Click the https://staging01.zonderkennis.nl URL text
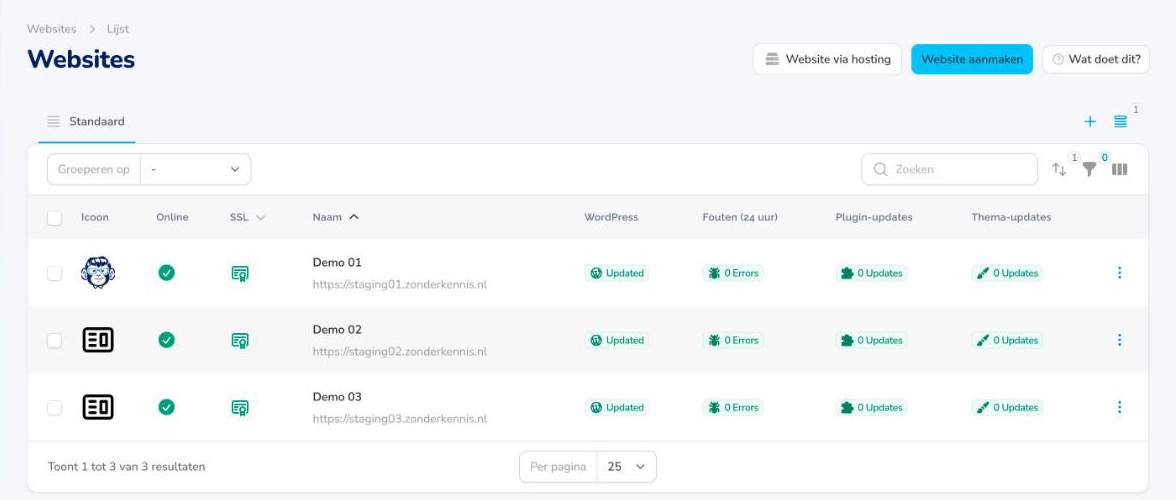 tap(400, 285)
